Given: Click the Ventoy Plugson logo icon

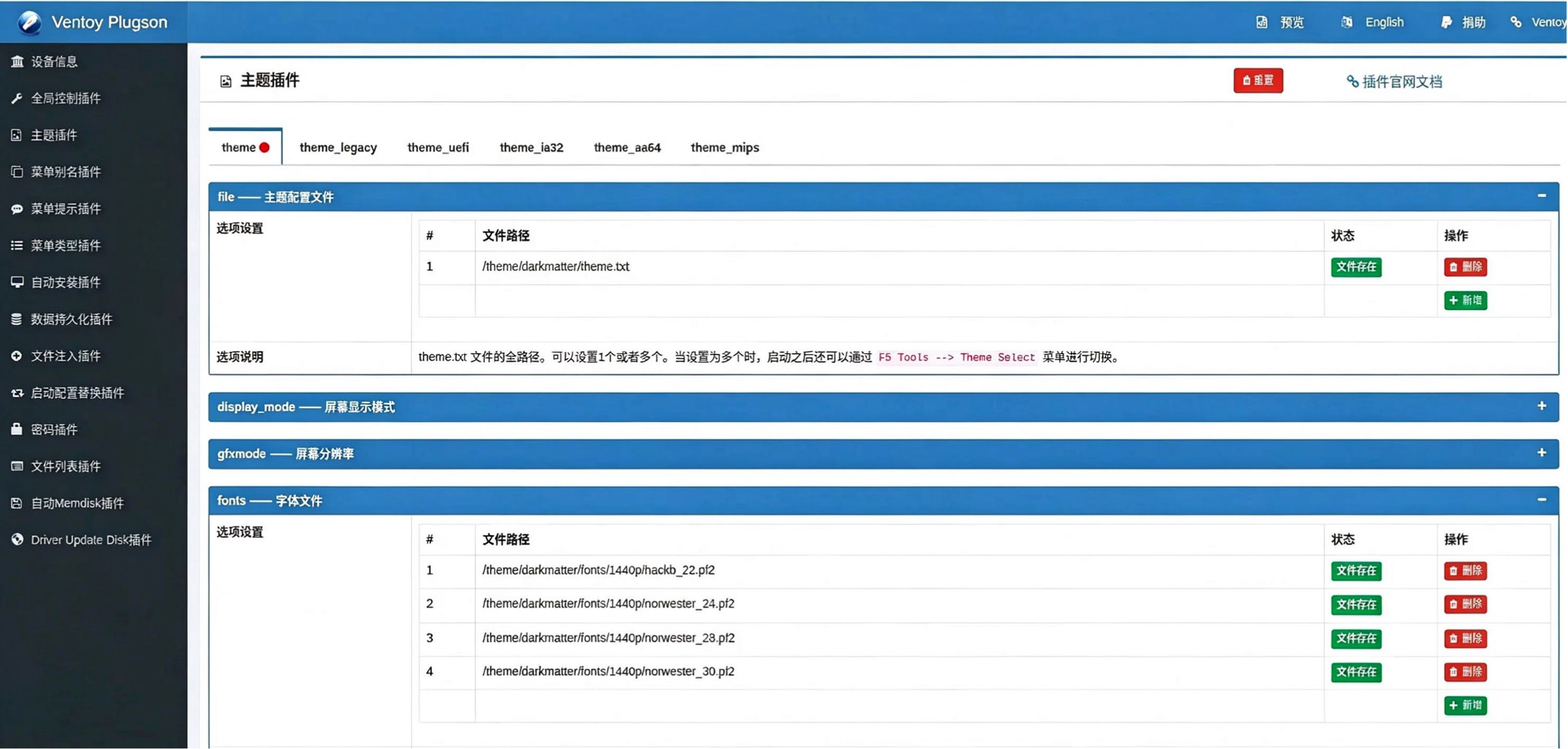Looking at the screenshot, I should tap(29, 23).
